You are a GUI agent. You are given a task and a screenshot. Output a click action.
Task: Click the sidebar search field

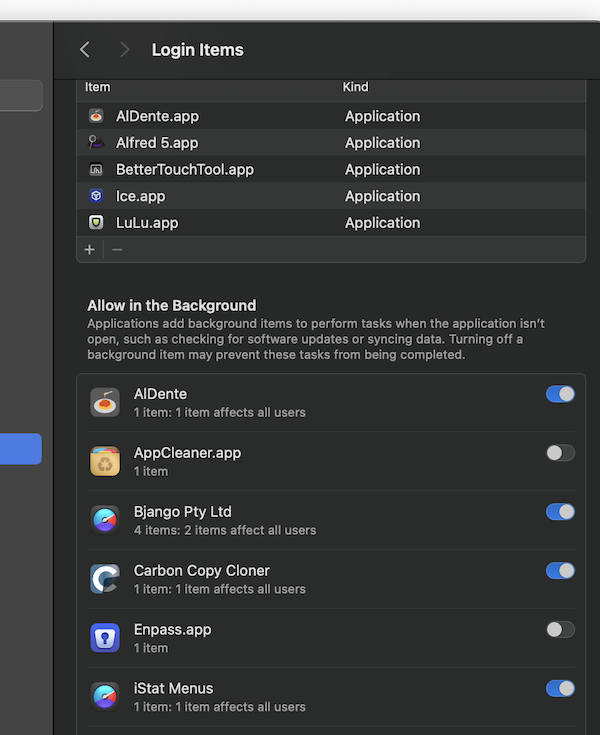point(21,96)
